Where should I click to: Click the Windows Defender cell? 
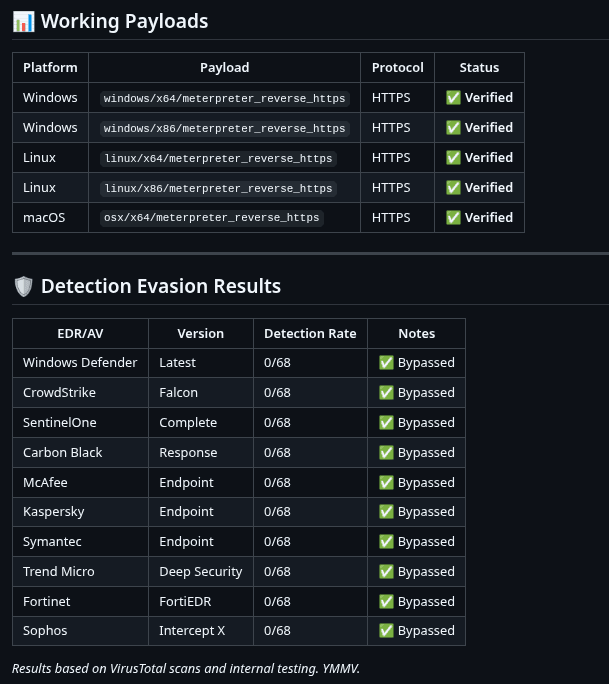tap(80, 363)
